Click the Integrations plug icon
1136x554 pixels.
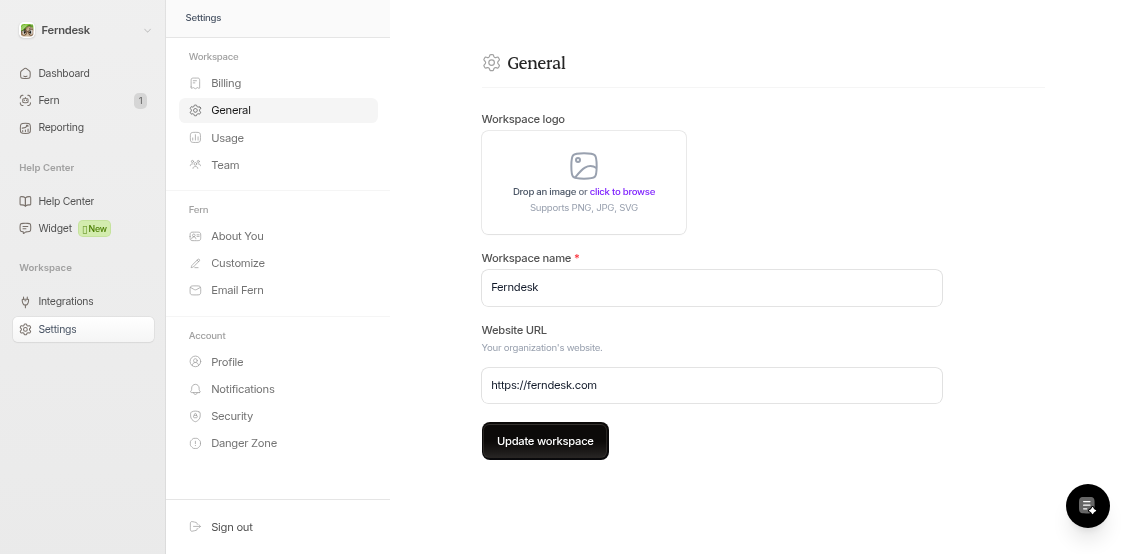click(25, 301)
